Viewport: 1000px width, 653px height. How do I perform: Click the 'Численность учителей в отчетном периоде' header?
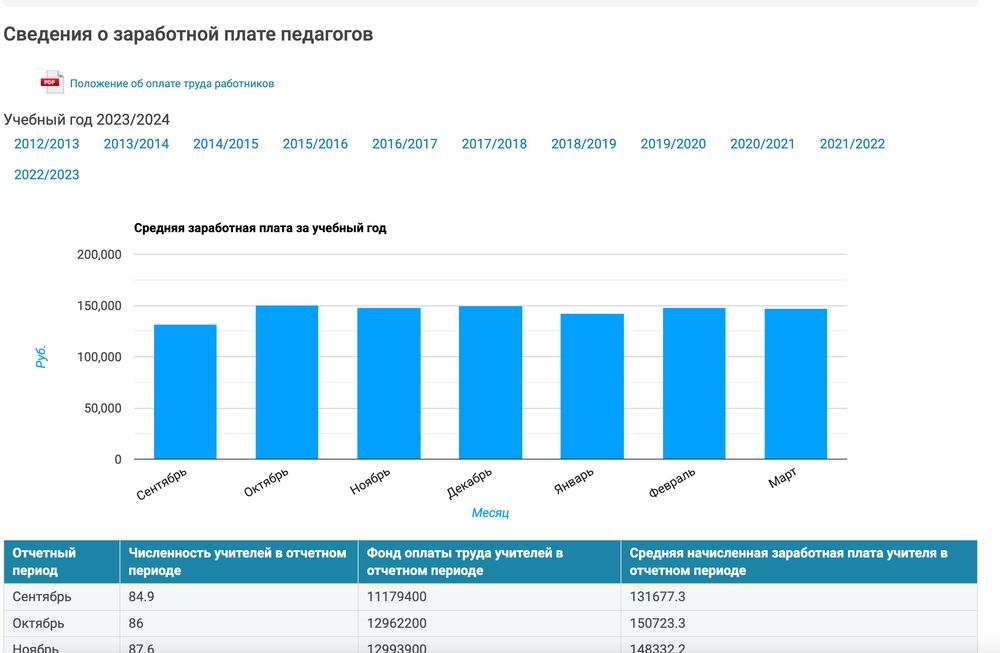[x=239, y=562]
